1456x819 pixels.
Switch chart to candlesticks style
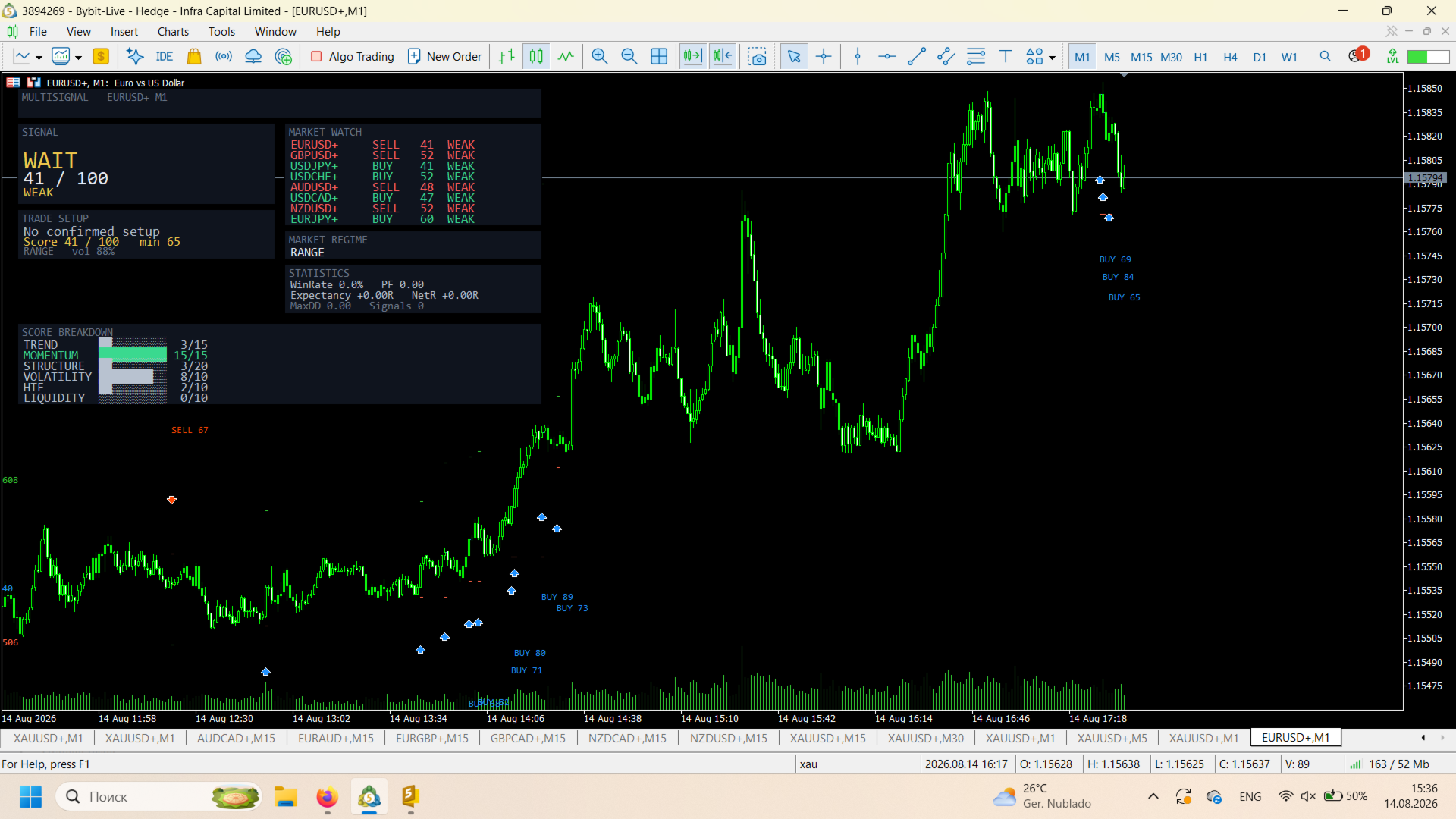[536, 56]
